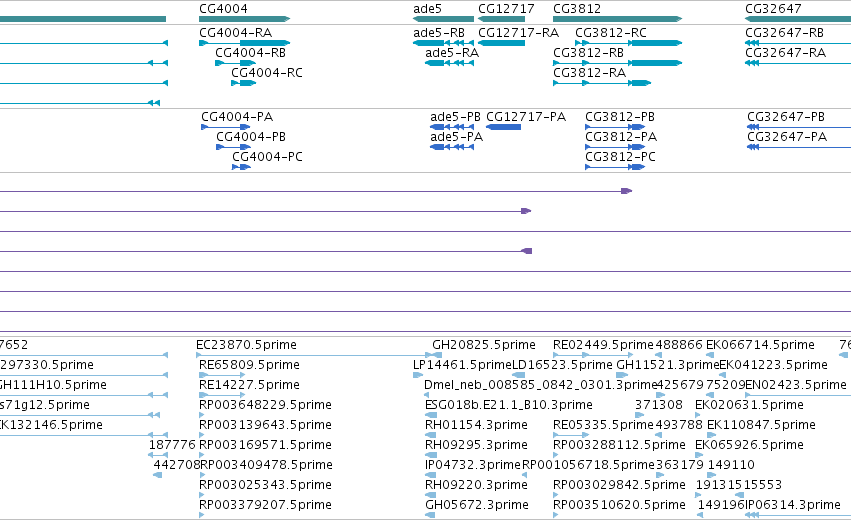Click EST RP003139643.5prime

click(x=265, y=425)
